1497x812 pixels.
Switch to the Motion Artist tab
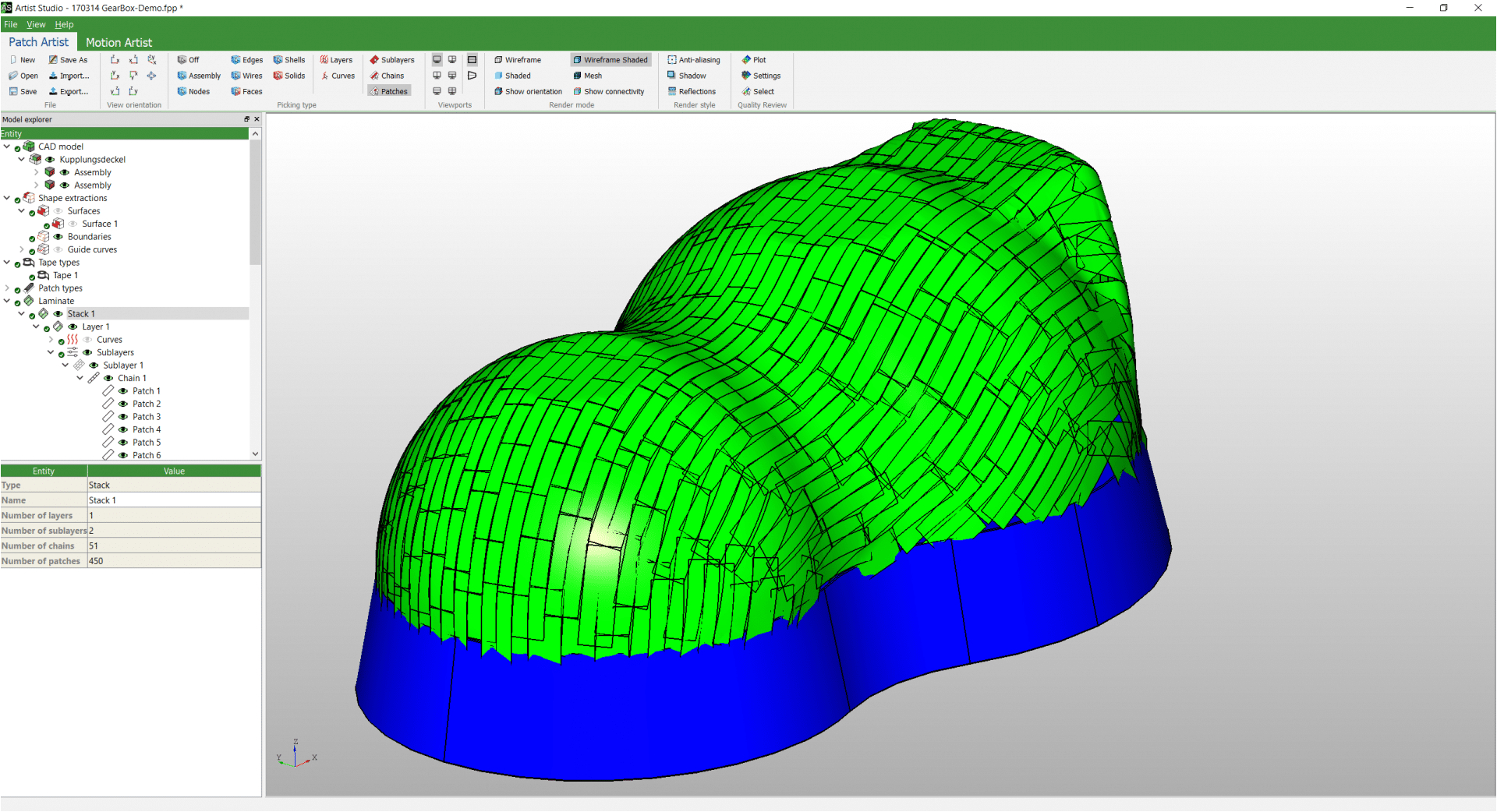point(119,42)
